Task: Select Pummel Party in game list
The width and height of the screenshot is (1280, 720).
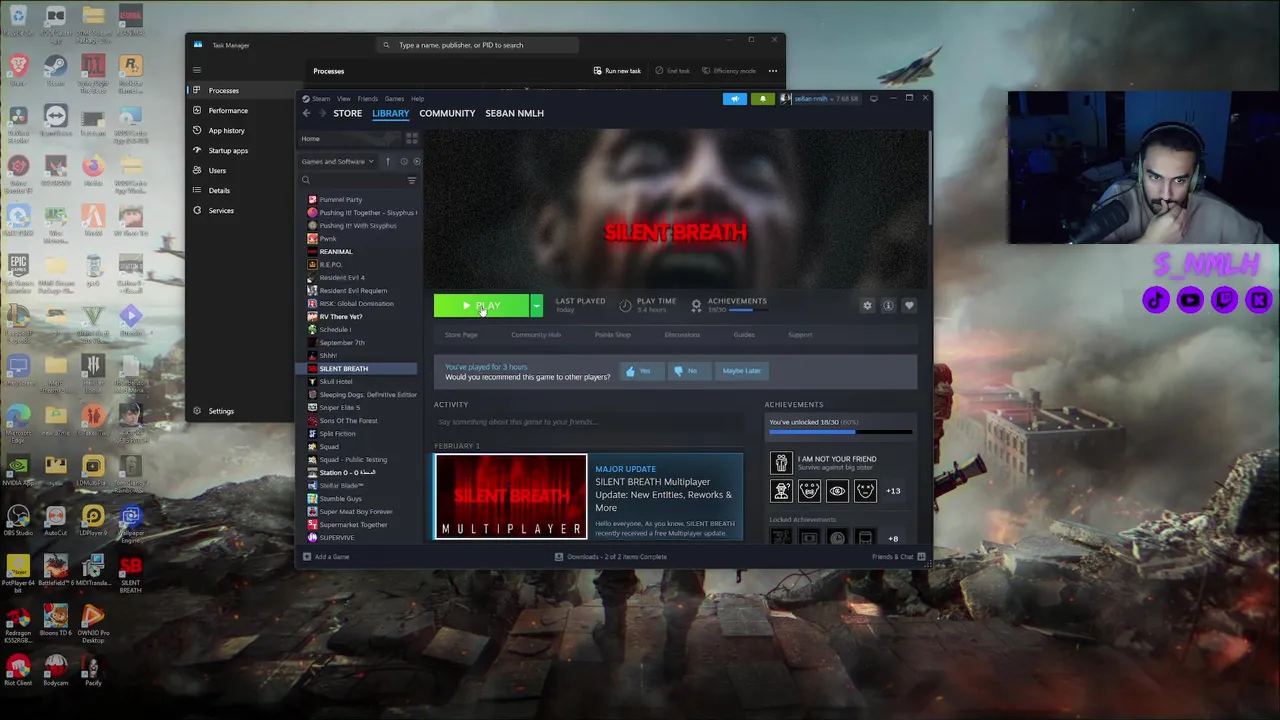Action: [x=341, y=200]
